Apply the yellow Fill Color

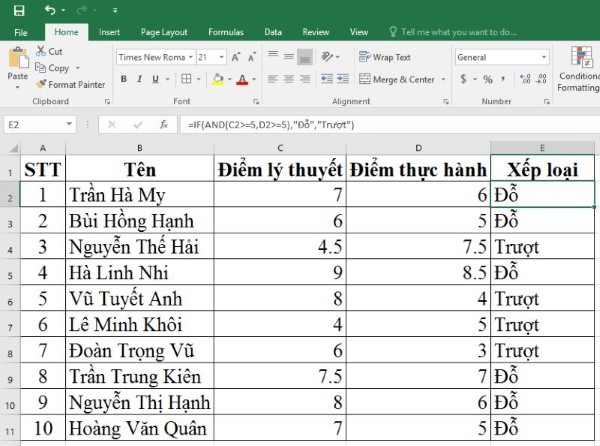(x=218, y=79)
